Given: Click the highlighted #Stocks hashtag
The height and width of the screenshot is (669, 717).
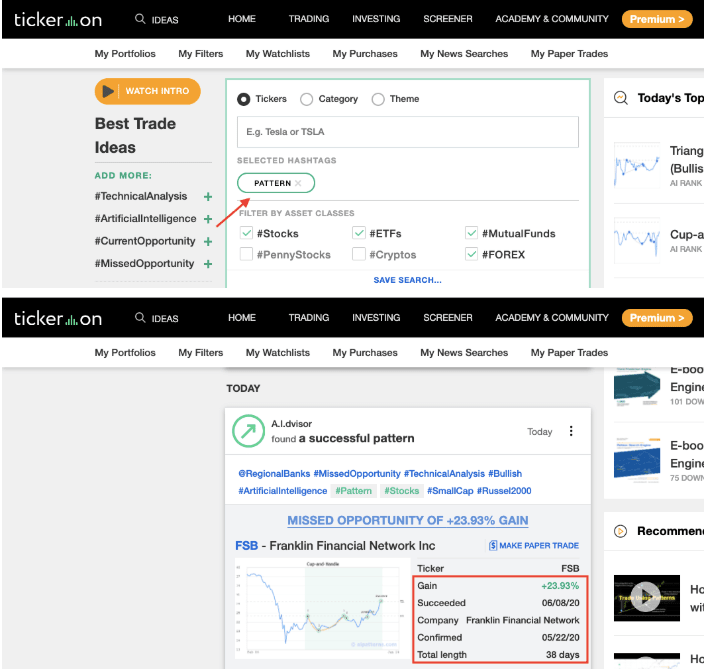Looking at the screenshot, I should (401, 491).
